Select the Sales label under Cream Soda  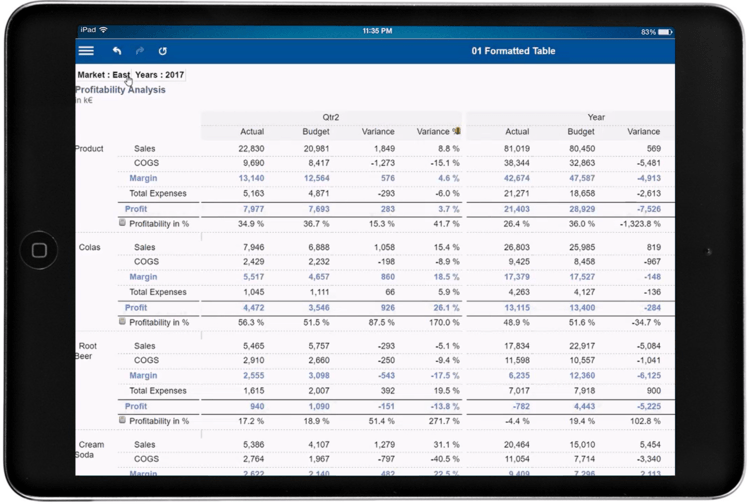tap(144, 445)
